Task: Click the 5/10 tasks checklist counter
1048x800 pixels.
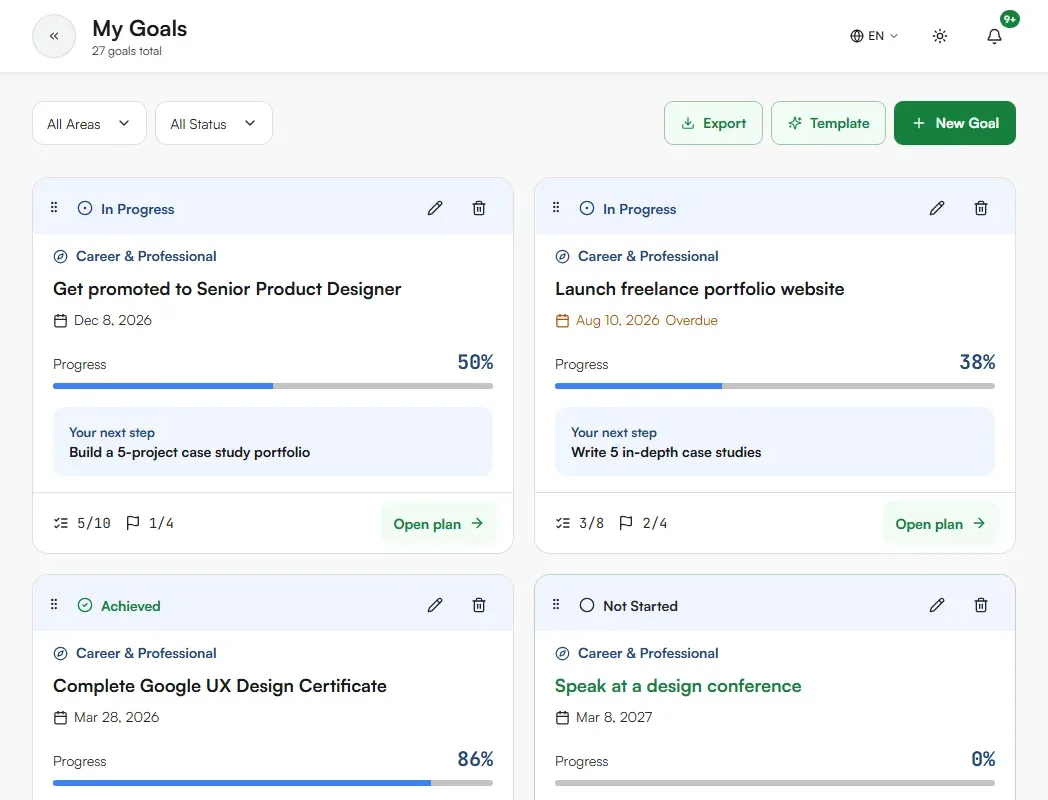Action: [x=82, y=523]
